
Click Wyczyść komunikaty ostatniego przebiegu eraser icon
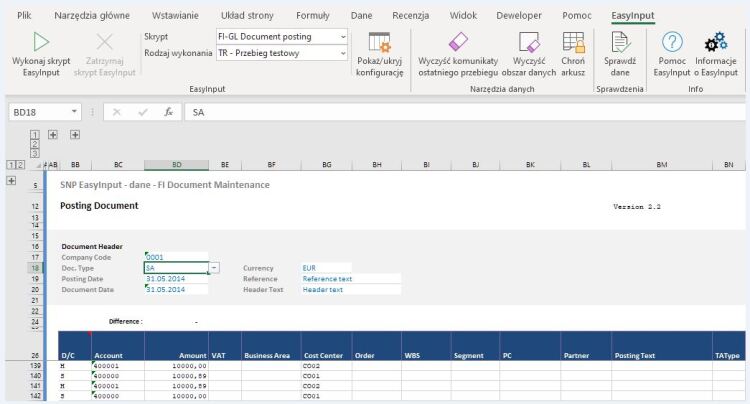coord(458,42)
